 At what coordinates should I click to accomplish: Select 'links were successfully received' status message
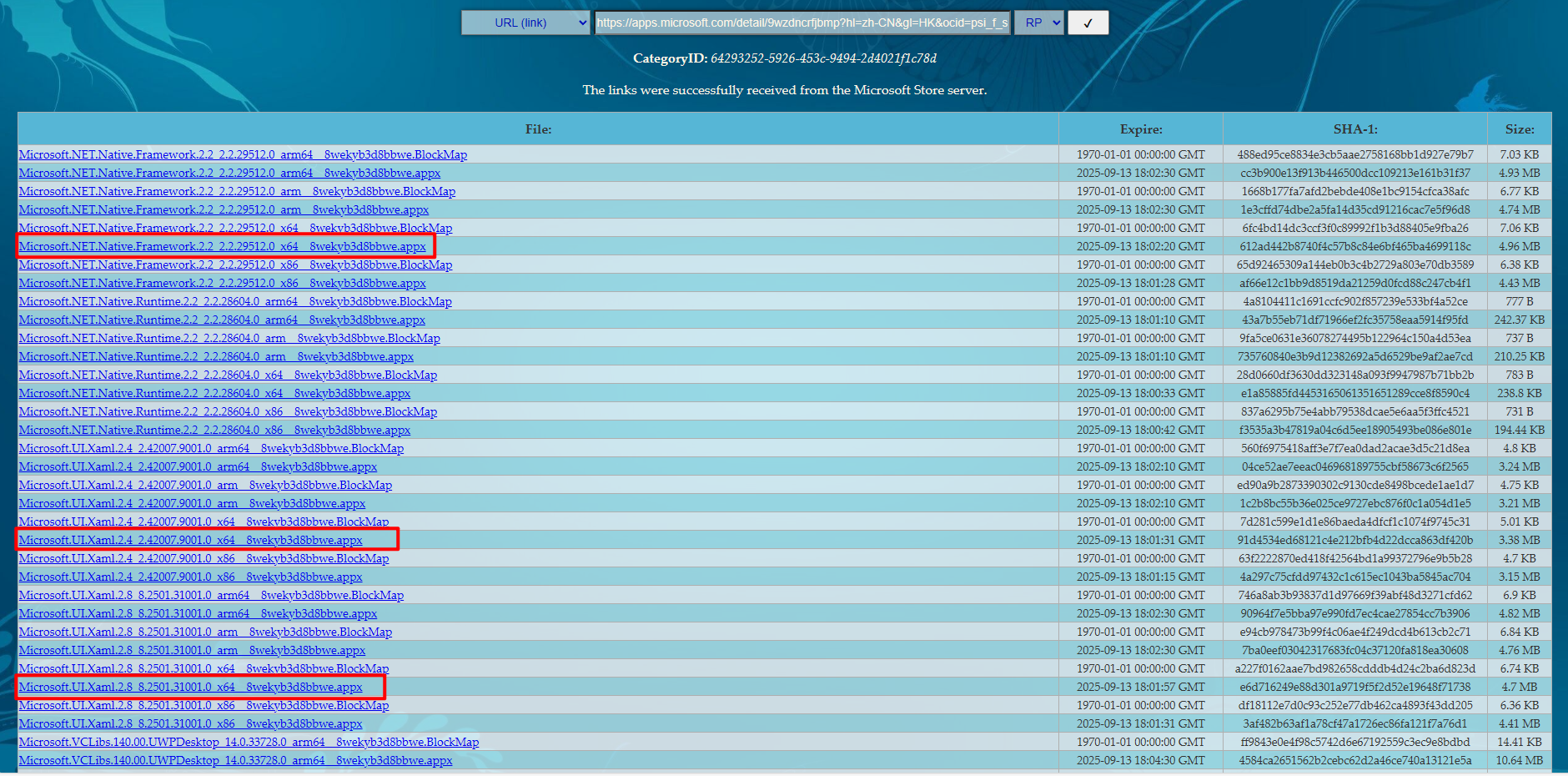pos(785,90)
